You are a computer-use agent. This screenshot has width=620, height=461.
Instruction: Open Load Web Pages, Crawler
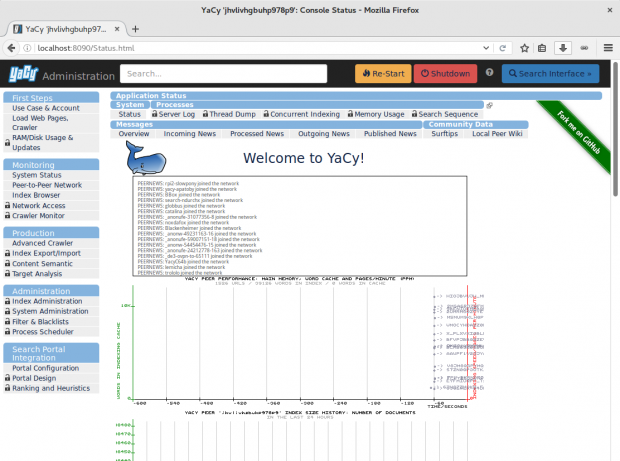40,123
